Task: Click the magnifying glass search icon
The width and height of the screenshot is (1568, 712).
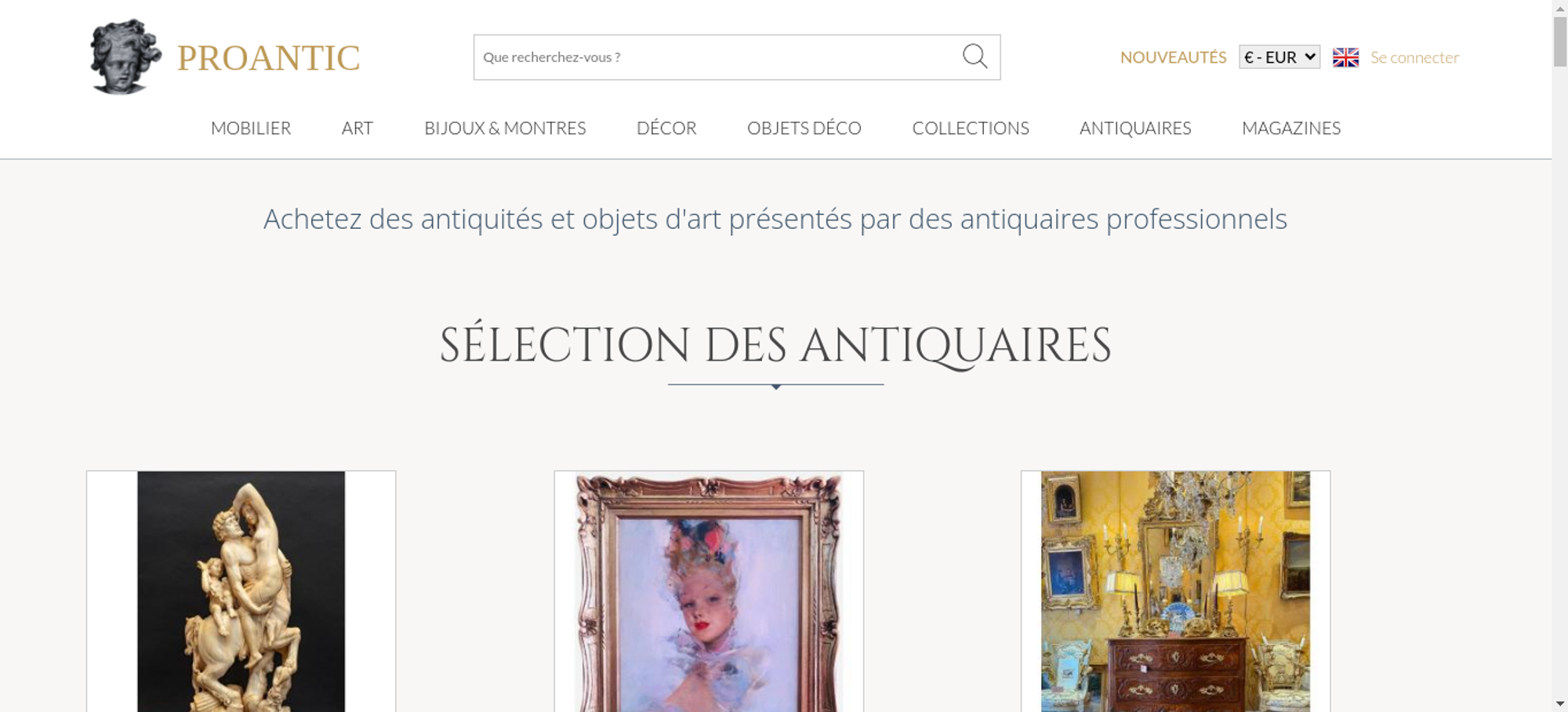Action: click(x=975, y=56)
